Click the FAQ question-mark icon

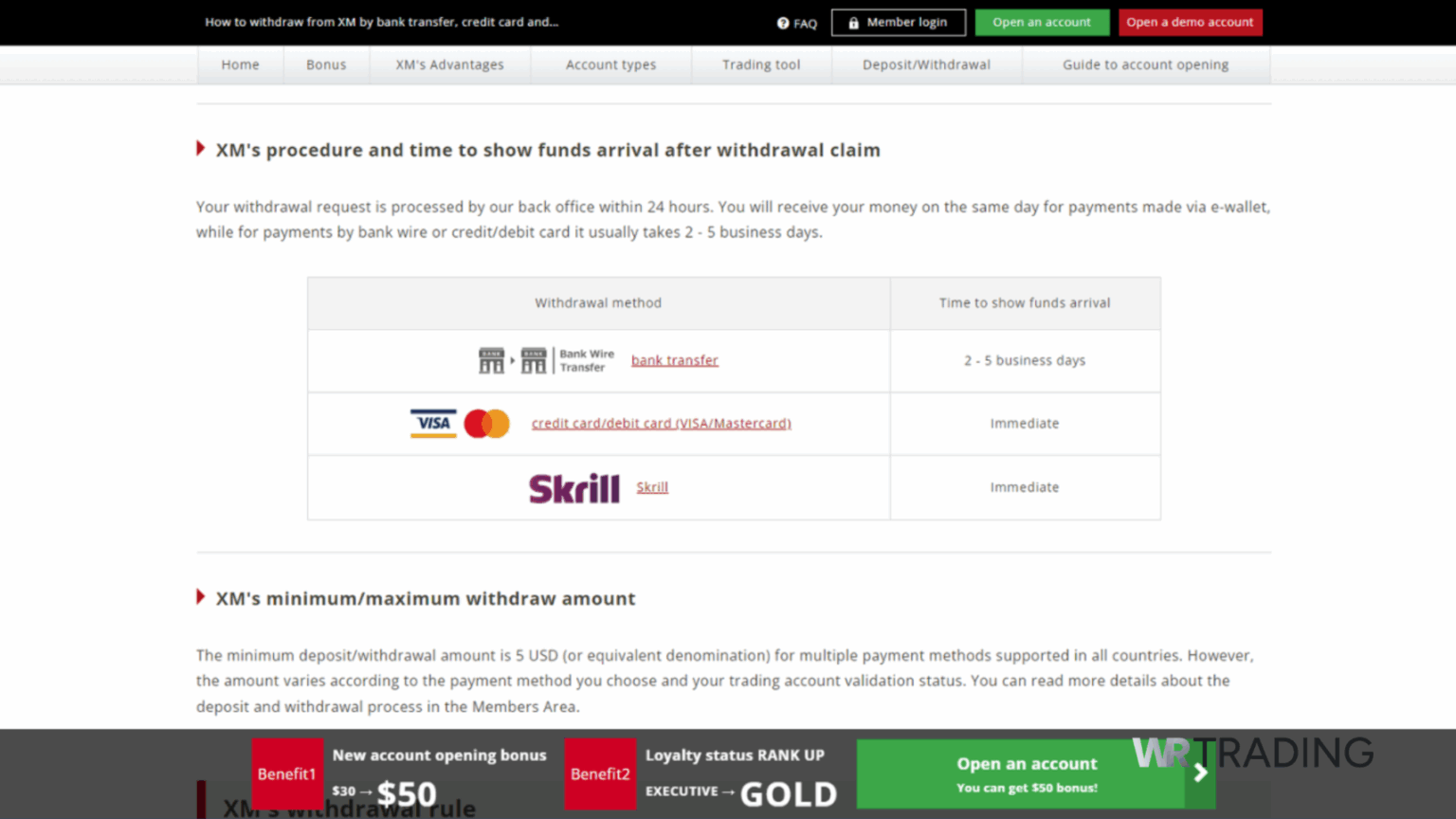pyautogui.click(x=781, y=23)
